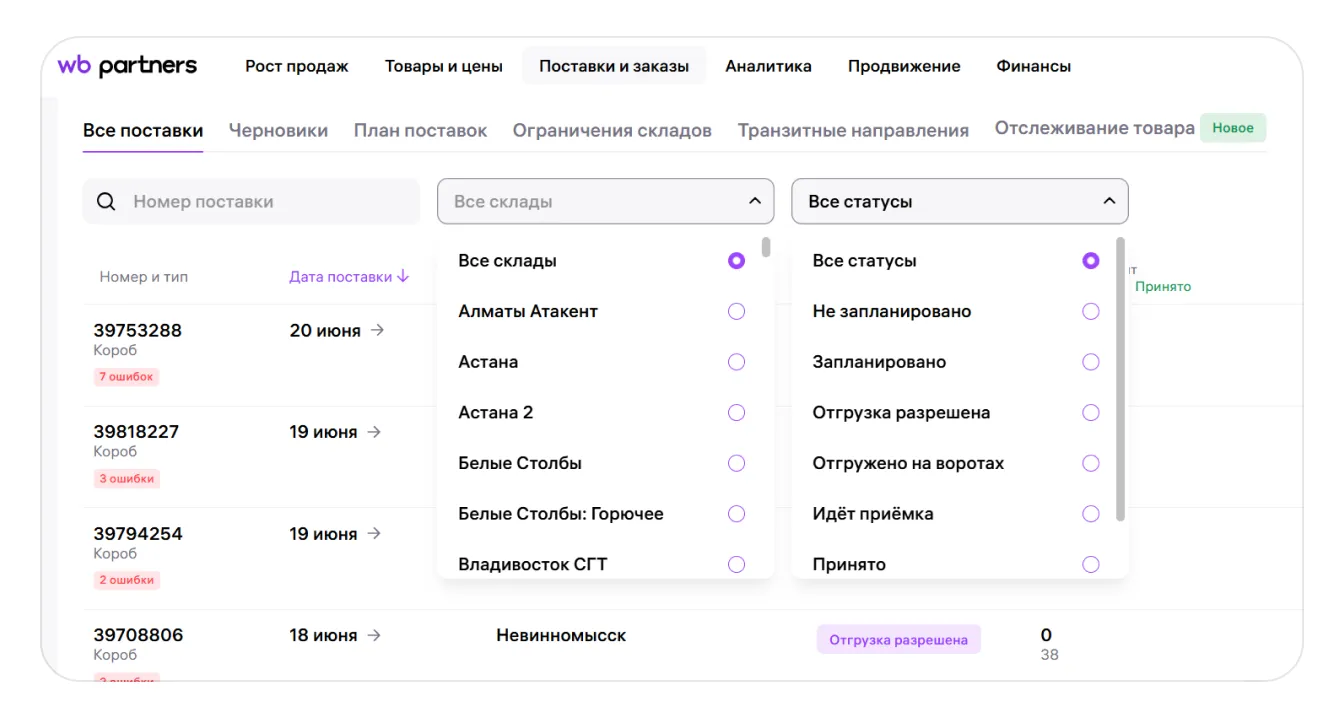Viewport: 1344px width, 718px height.
Task: Click the wb partners logo
Action: coord(127,66)
